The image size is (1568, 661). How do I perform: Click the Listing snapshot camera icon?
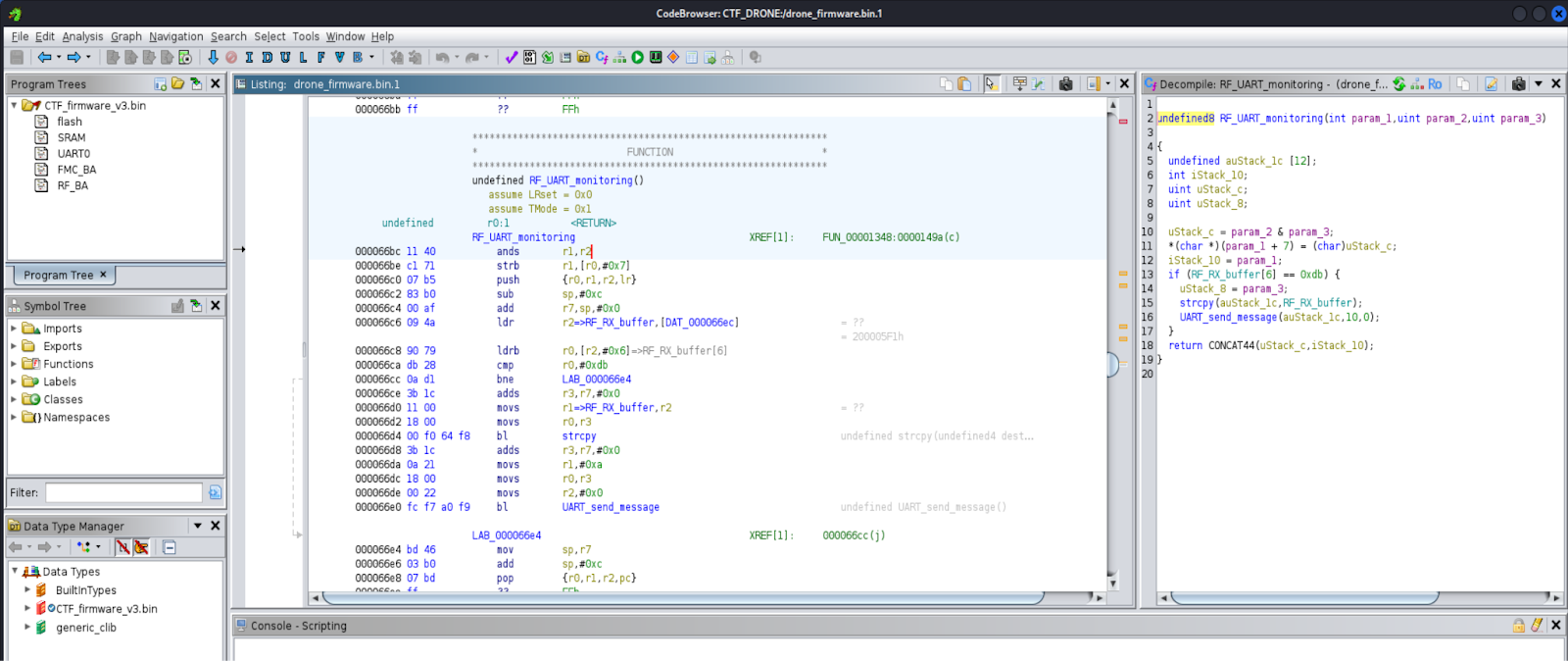[1066, 84]
